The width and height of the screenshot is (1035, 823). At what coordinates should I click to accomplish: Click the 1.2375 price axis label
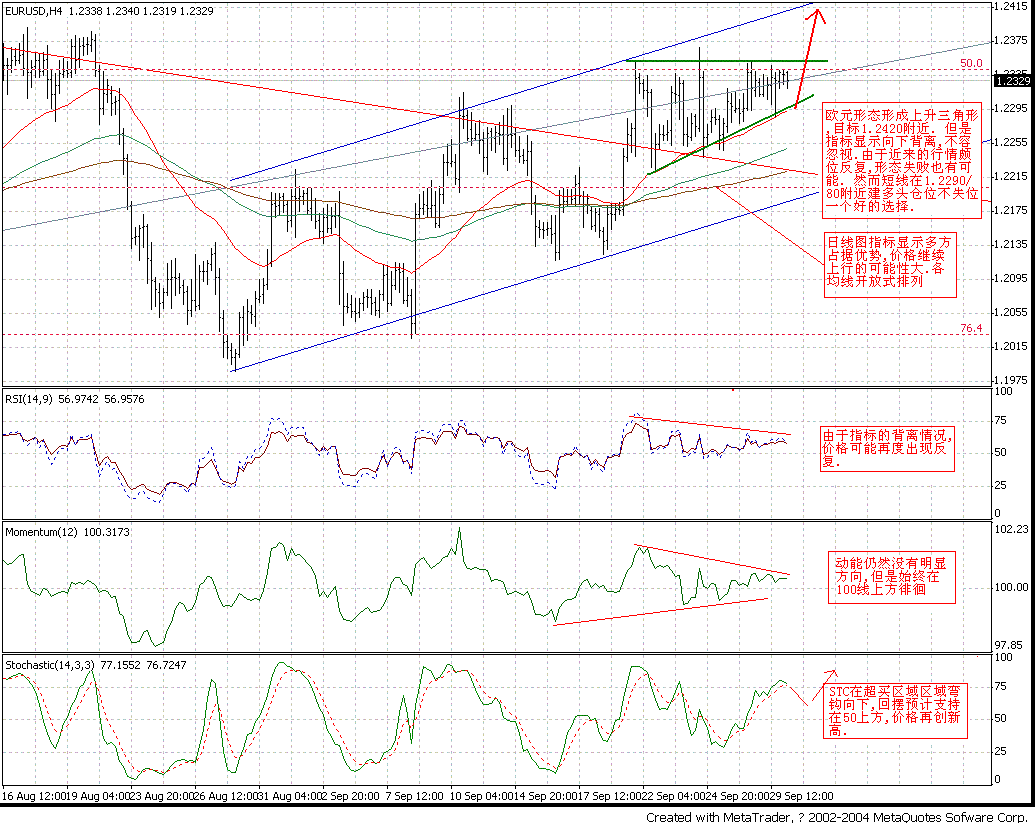click(1013, 40)
